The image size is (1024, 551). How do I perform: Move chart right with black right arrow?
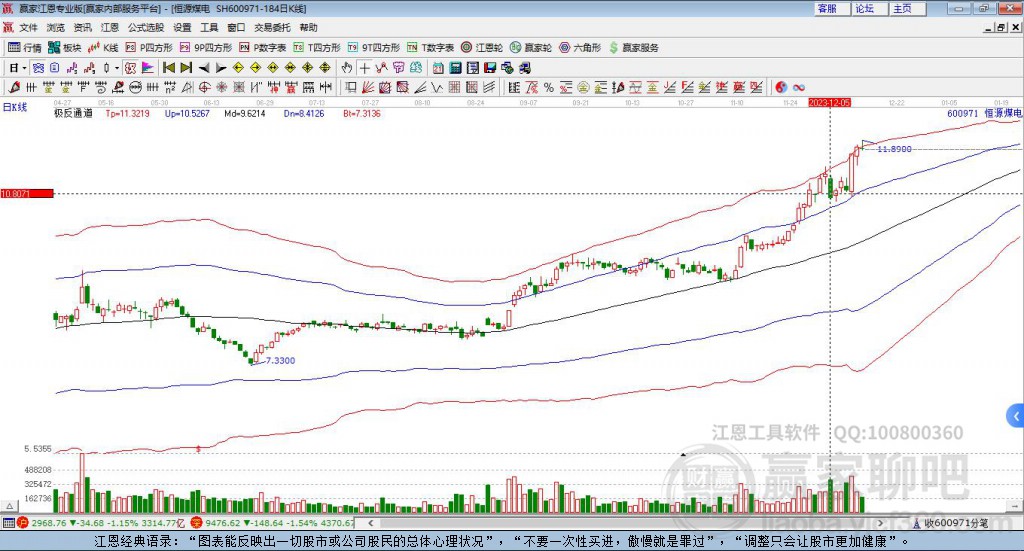coord(221,68)
